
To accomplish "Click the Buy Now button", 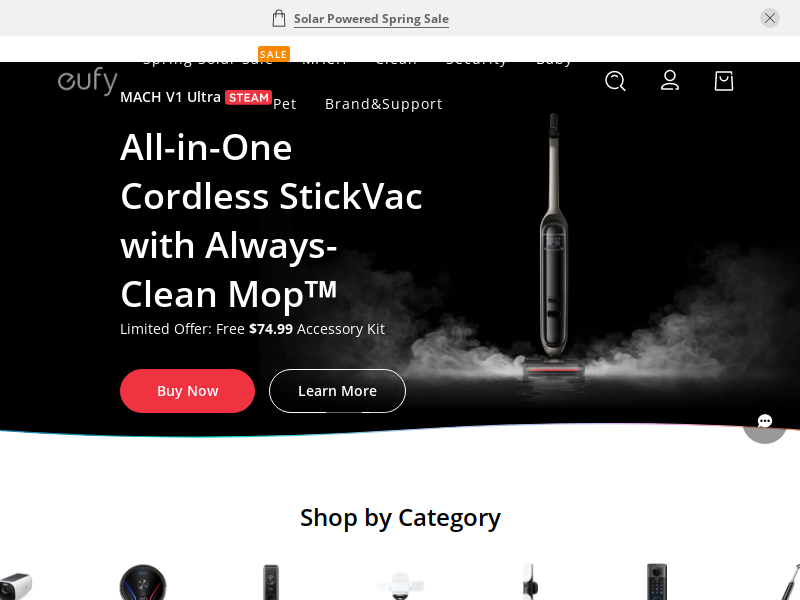I will point(187,391).
